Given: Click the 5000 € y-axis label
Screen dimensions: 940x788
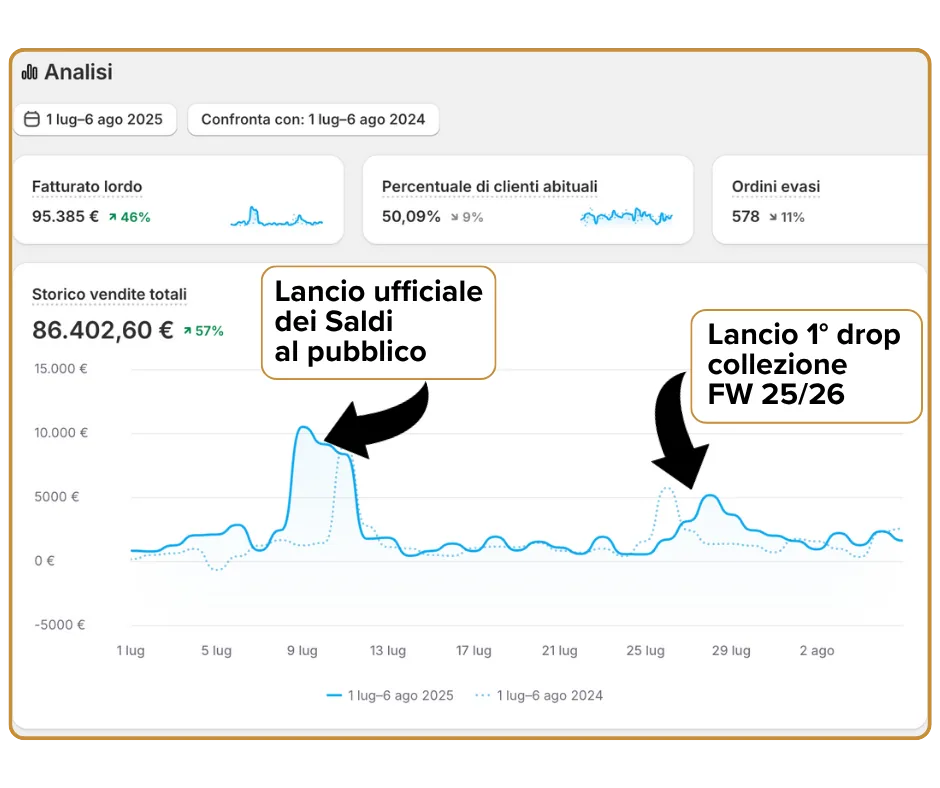Looking at the screenshot, I should [56, 497].
